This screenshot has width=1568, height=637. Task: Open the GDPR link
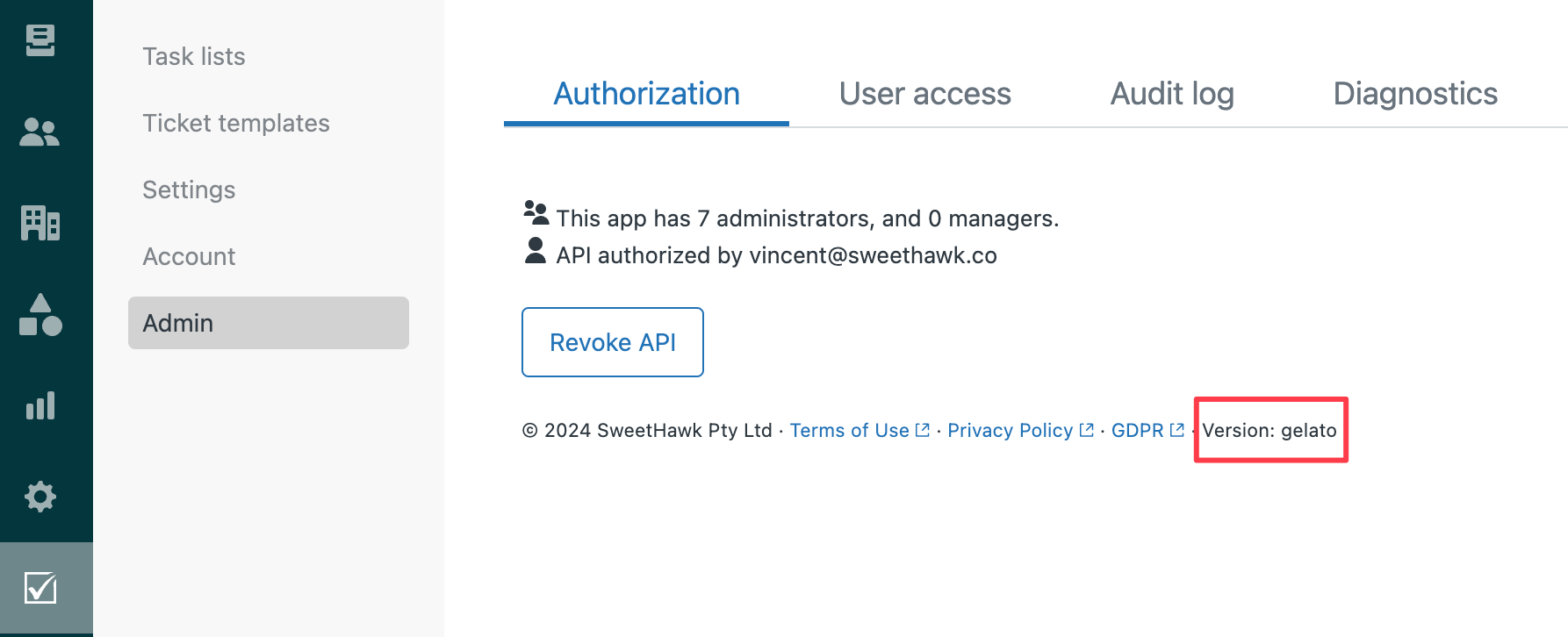tap(1137, 430)
